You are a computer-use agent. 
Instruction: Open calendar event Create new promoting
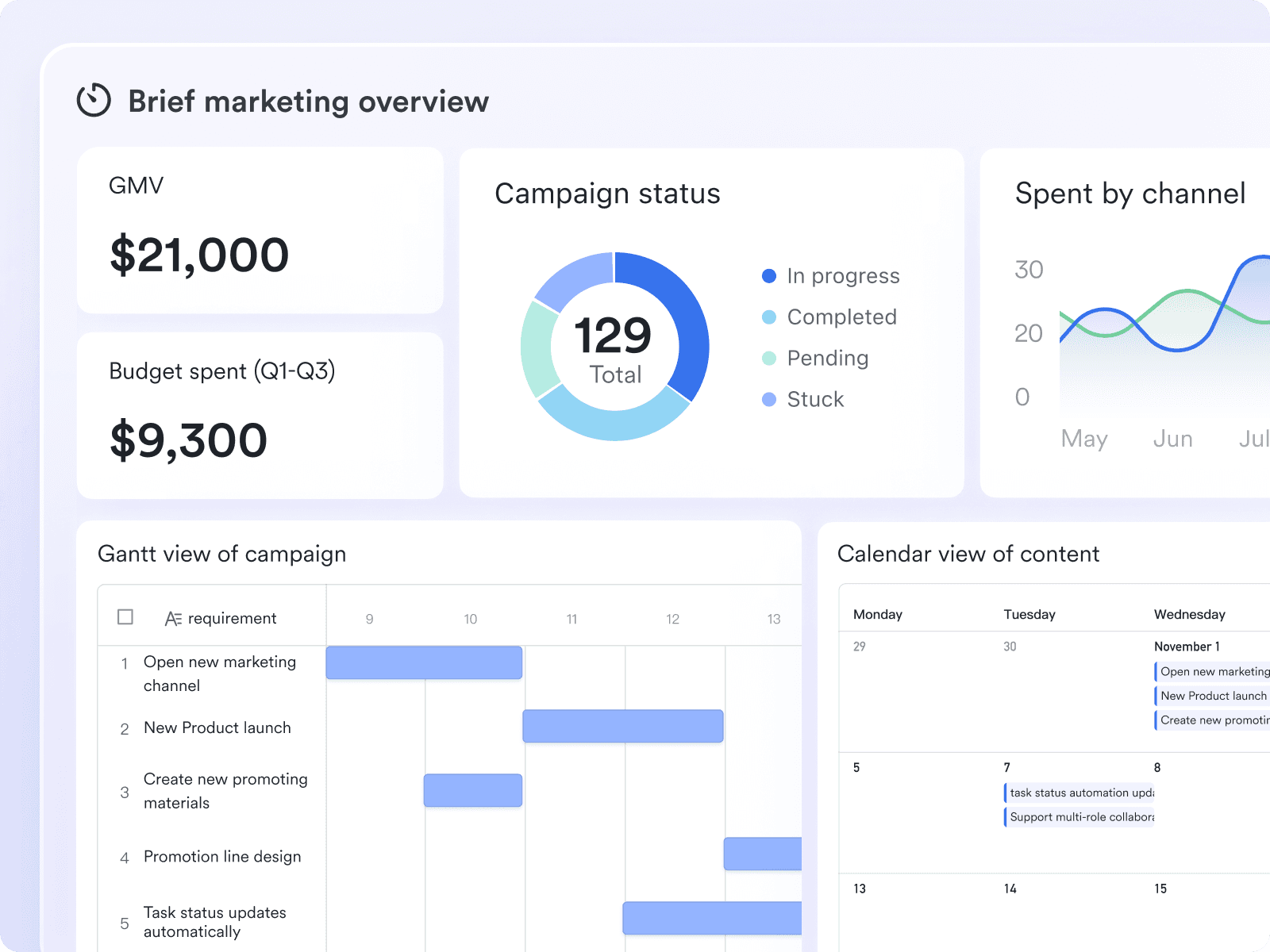tap(1212, 720)
